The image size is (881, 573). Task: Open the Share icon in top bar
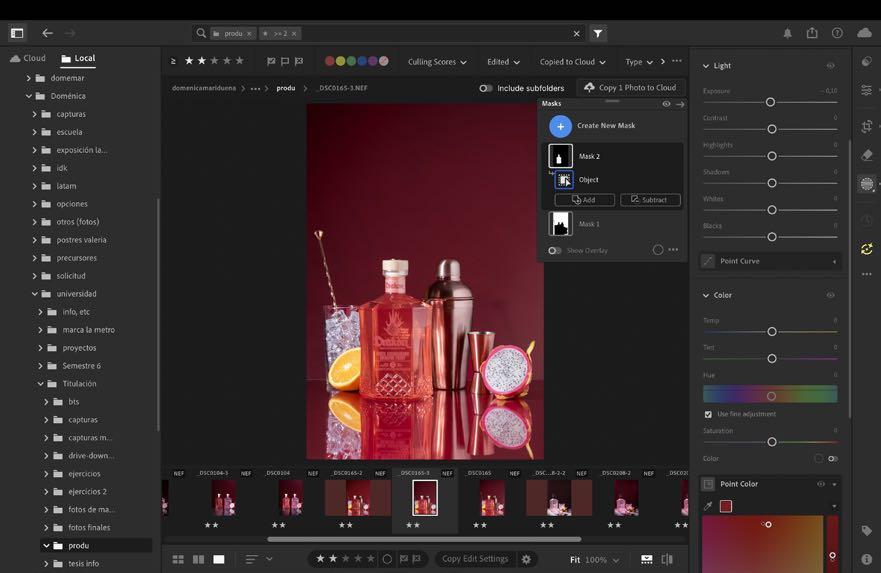click(812, 33)
